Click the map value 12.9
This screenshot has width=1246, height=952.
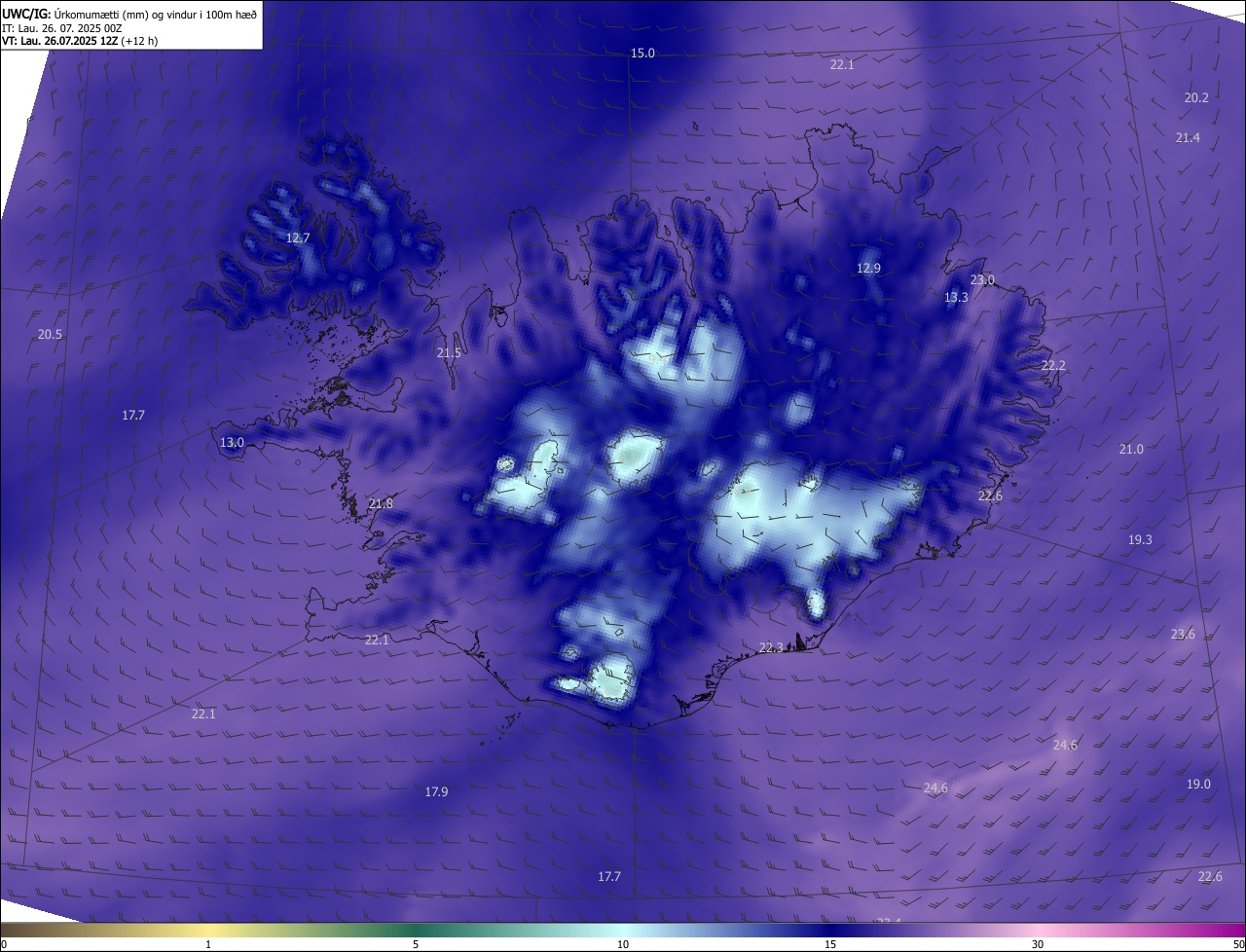pyautogui.click(x=868, y=268)
